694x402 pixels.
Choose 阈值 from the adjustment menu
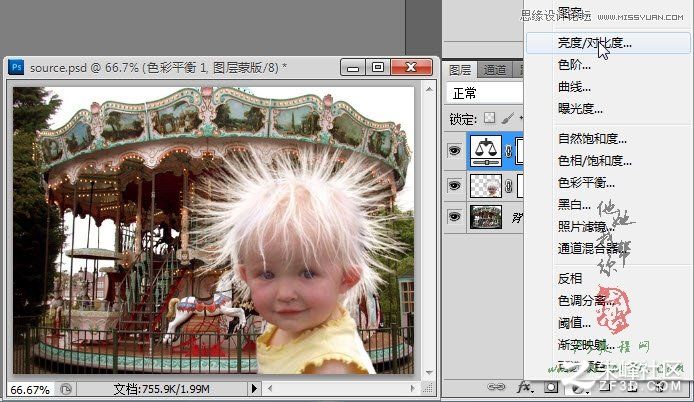pos(574,323)
